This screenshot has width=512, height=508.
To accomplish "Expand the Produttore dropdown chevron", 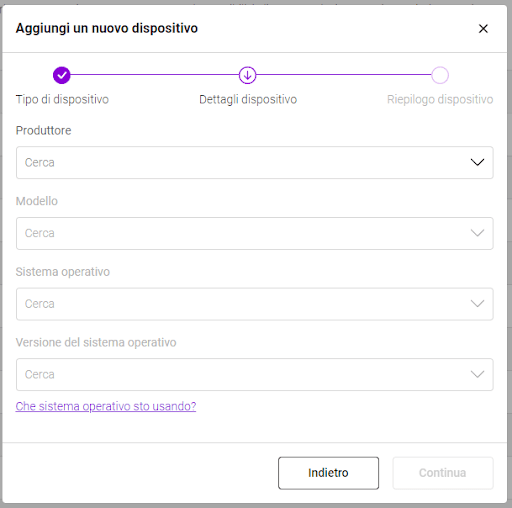I will 477,162.
